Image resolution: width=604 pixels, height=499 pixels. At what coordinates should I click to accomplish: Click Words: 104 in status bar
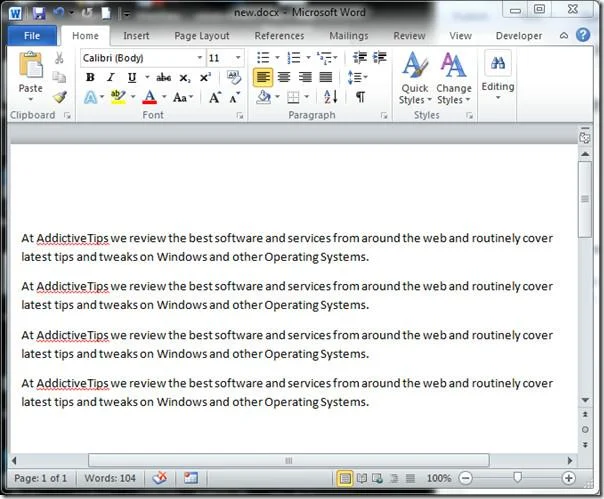click(x=110, y=478)
